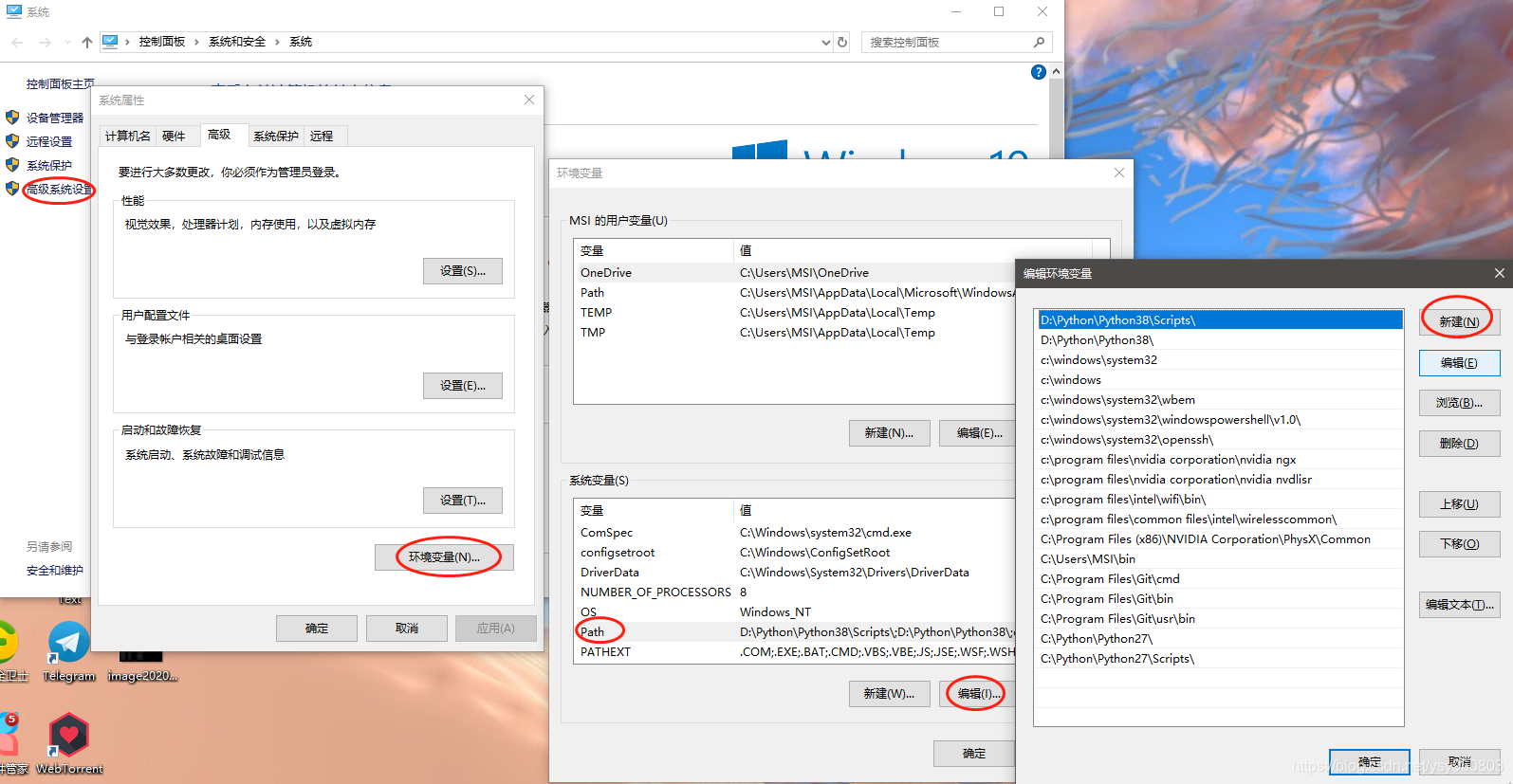
Task: Click the search magnifier in Control Panel
Action: pyautogui.click(x=1040, y=43)
